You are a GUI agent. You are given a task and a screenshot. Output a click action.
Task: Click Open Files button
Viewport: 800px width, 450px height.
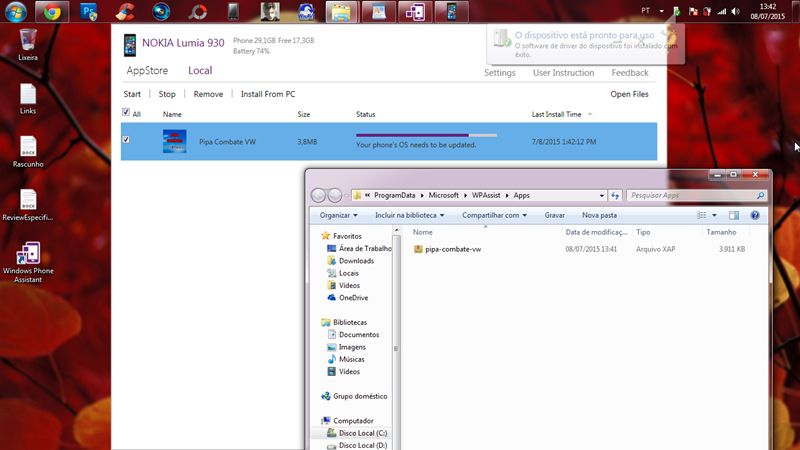[x=629, y=94]
